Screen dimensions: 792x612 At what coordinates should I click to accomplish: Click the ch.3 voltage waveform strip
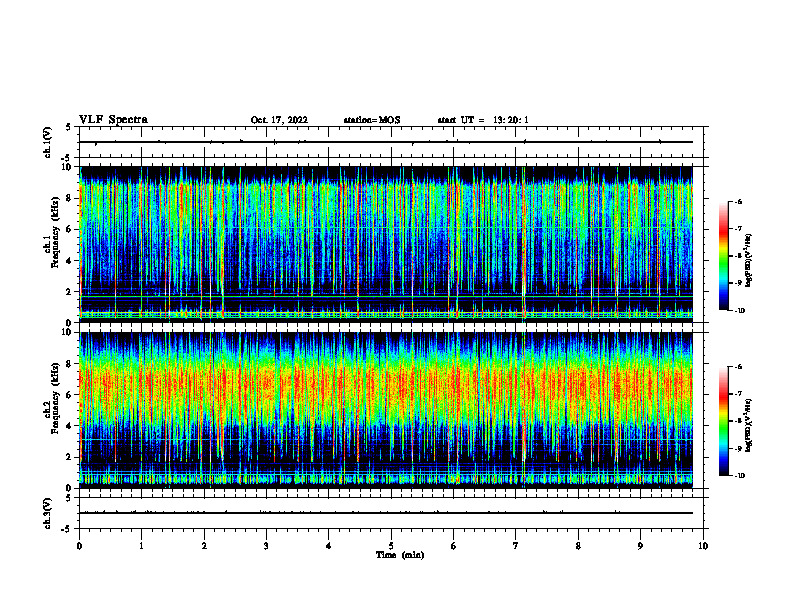(385, 513)
